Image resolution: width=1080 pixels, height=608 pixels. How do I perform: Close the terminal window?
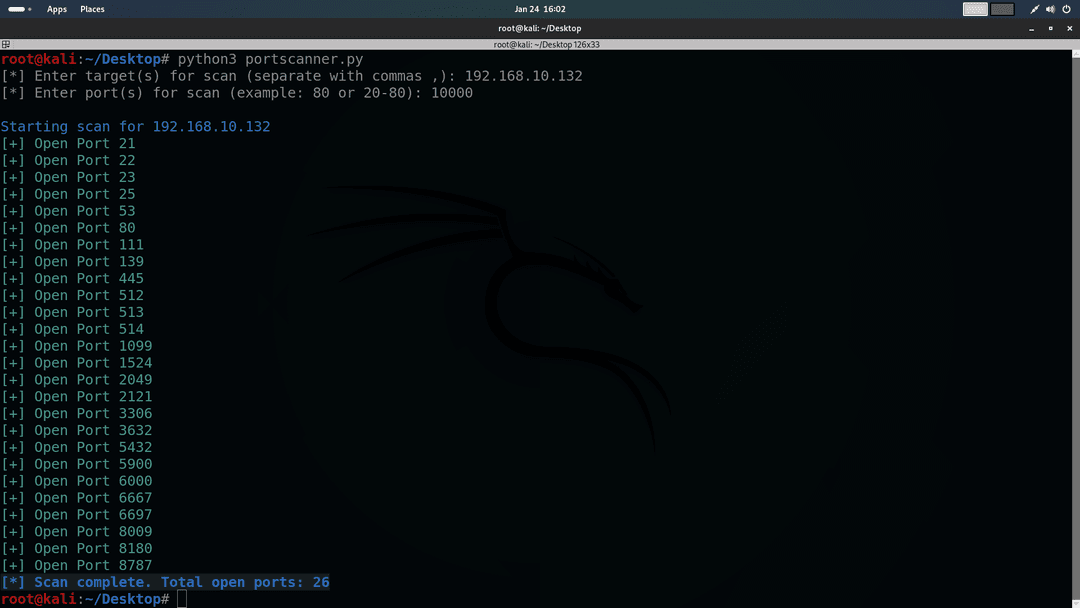1068,28
